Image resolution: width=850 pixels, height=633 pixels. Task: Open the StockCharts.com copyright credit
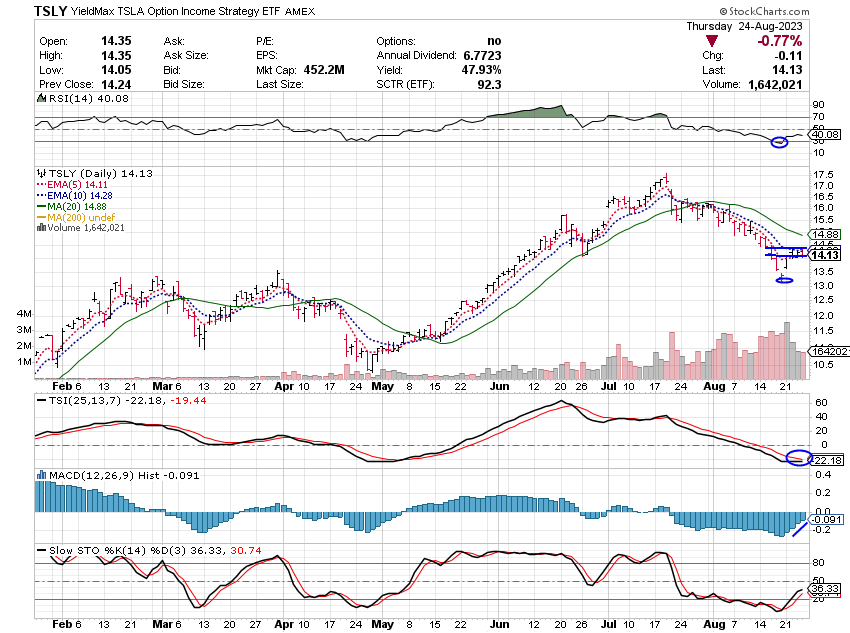point(764,11)
